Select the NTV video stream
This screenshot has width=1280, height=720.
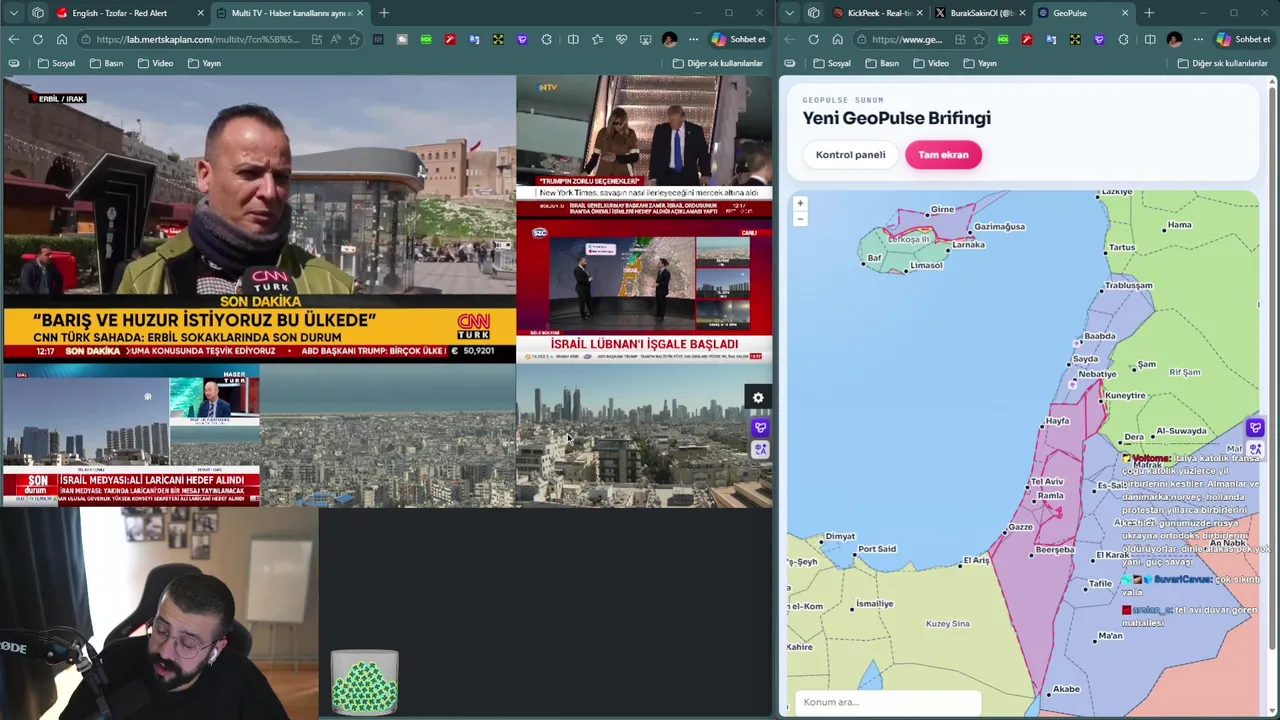(x=645, y=148)
